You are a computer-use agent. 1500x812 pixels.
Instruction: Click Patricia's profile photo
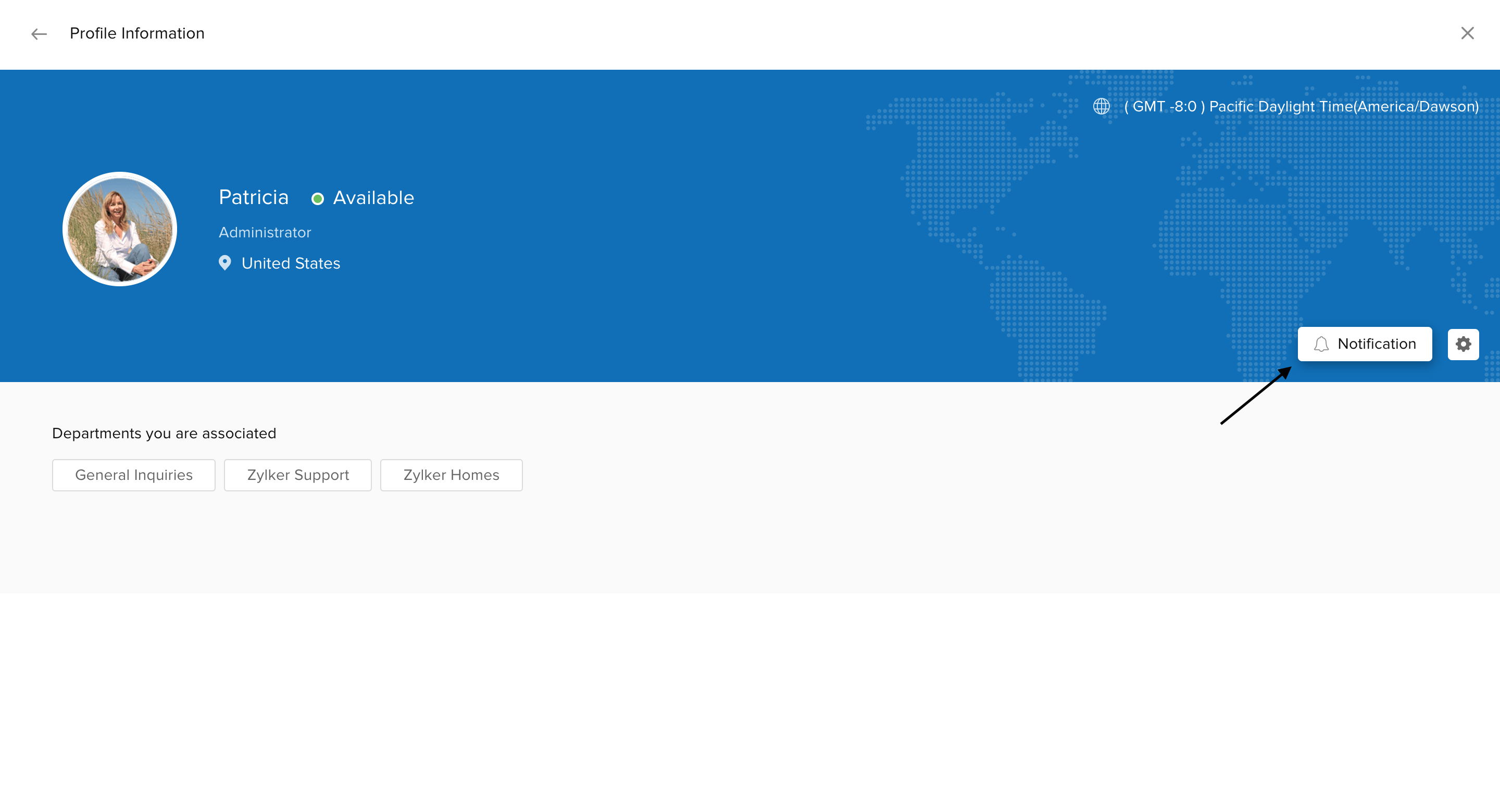[x=119, y=229]
